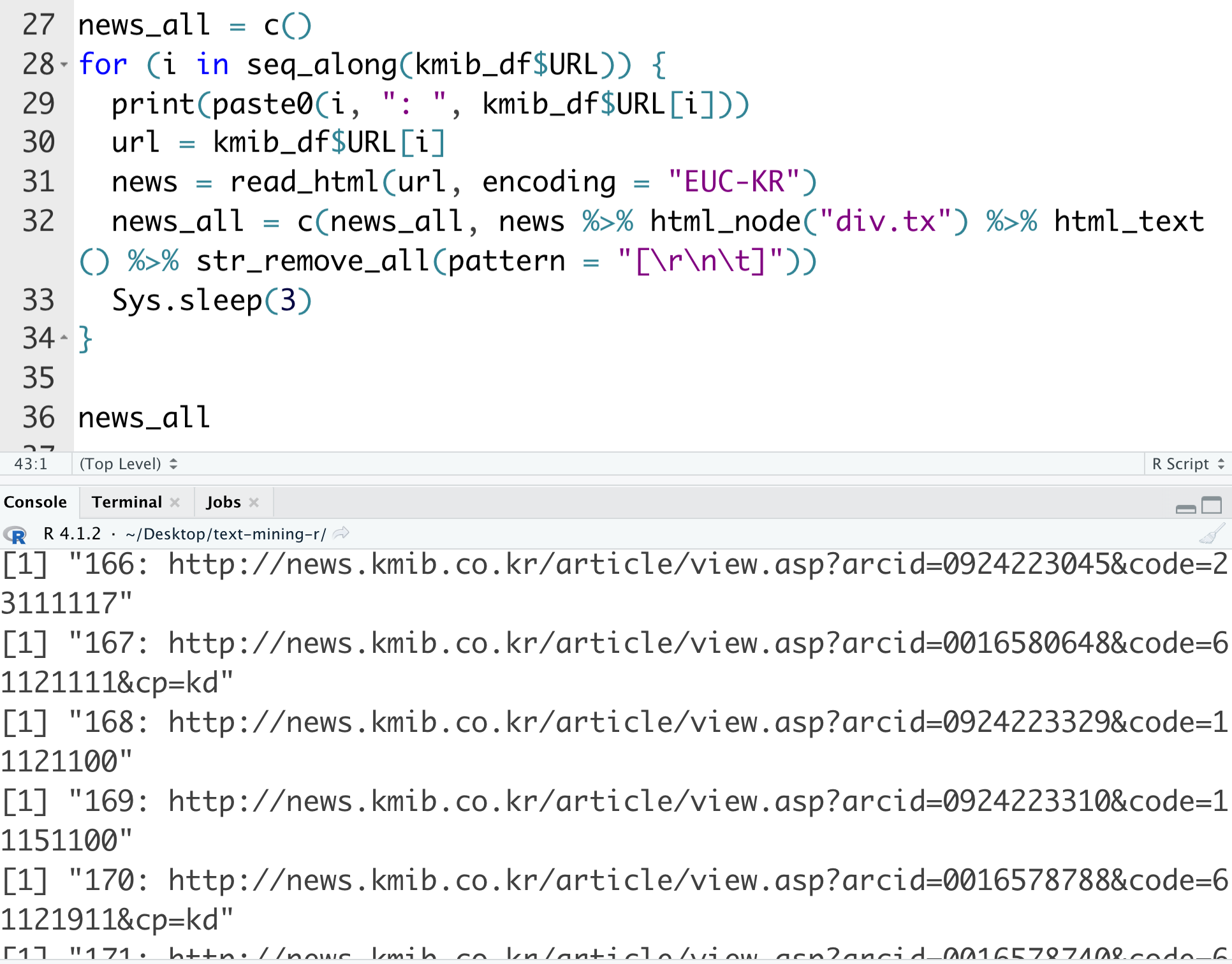Click line number 30 in the gutter
Image resolution: width=1232 pixels, height=964 pixels.
coord(38,142)
